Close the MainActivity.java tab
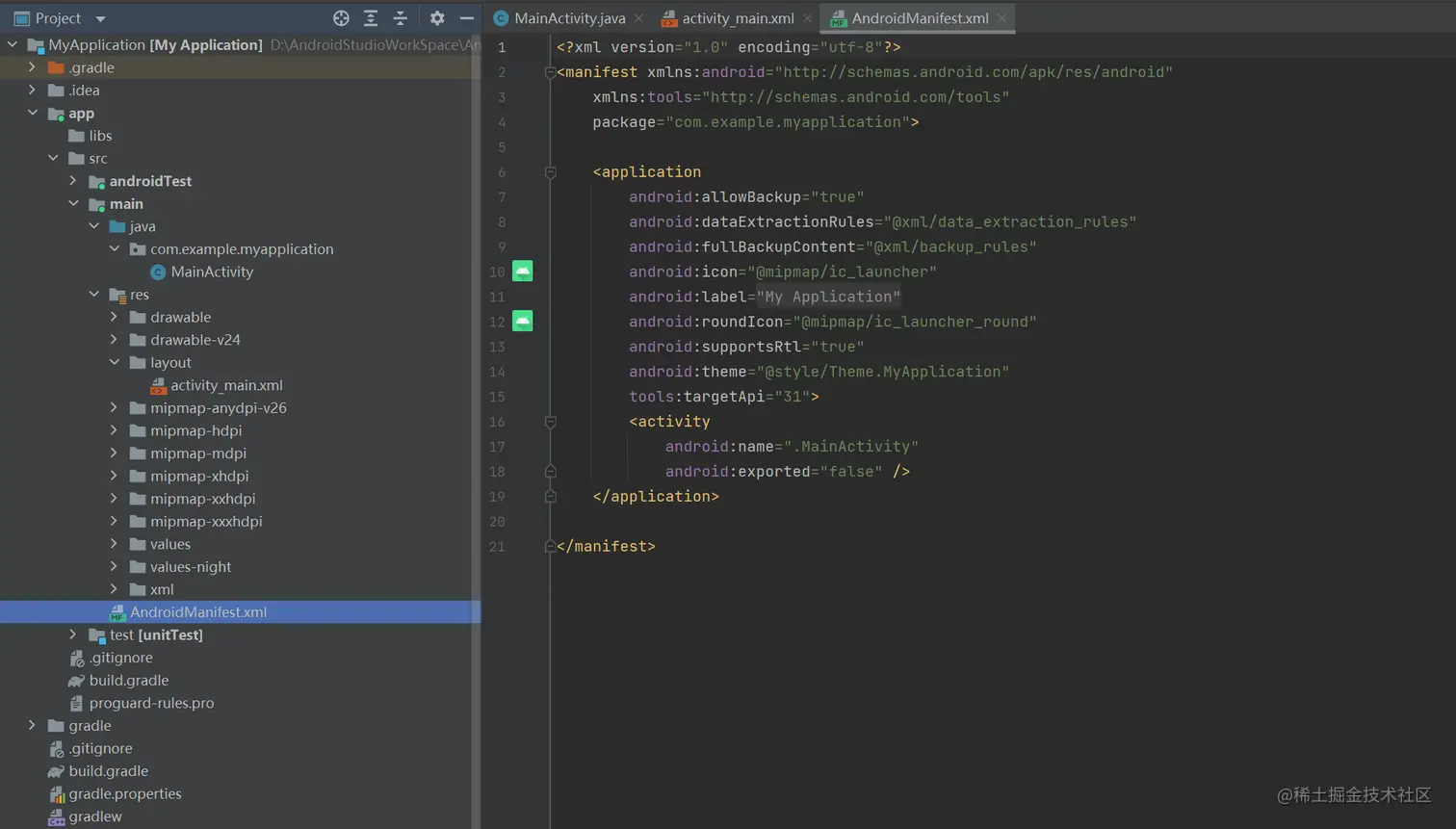Viewport: 1456px width, 829px height. [x=638, y=18]
